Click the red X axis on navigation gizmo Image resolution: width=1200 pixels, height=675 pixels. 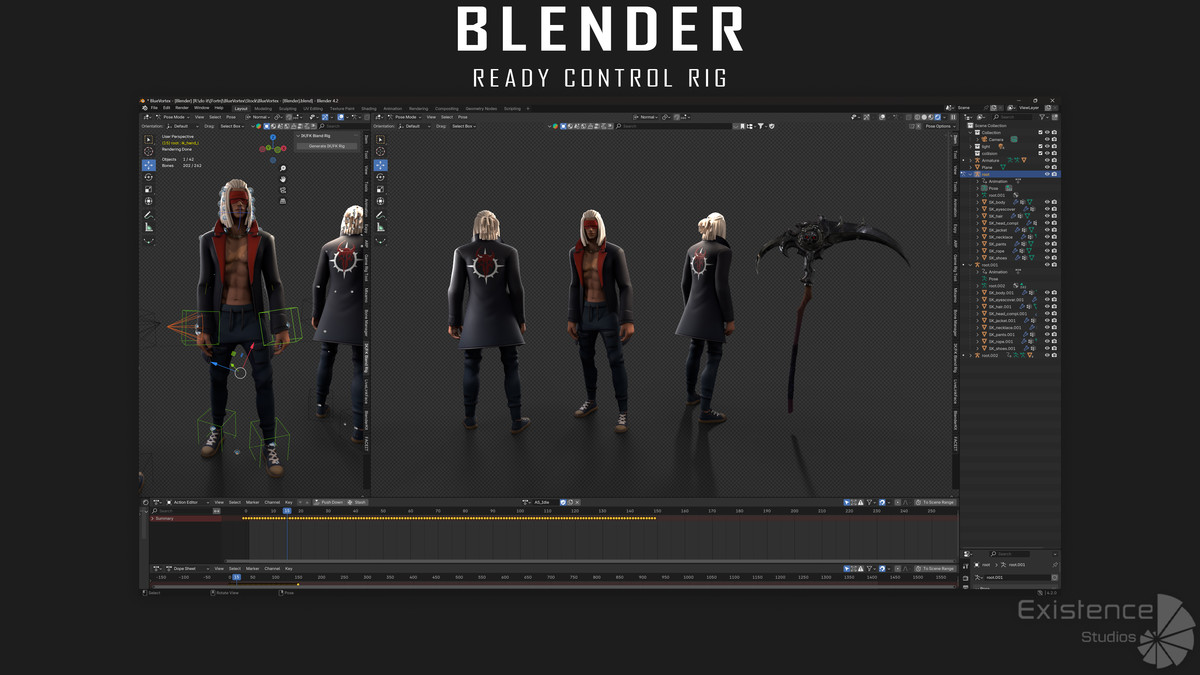coord(282,150)
